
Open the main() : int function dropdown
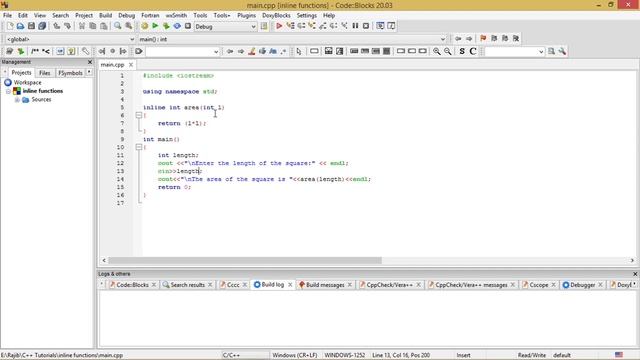pyautogui.click(x=292, y=39)
